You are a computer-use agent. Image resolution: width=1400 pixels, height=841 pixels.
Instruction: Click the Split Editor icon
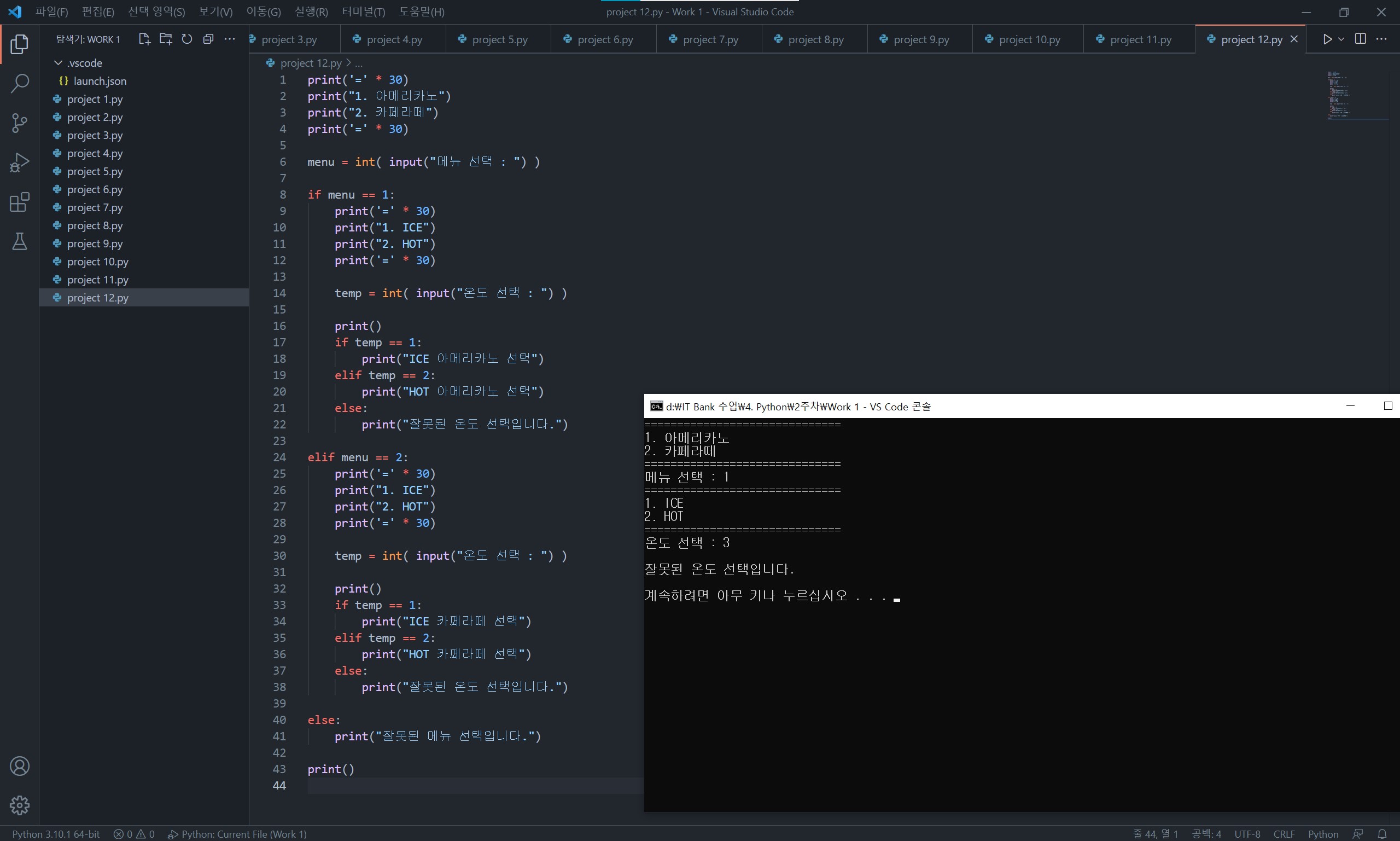pos(1360,39)
